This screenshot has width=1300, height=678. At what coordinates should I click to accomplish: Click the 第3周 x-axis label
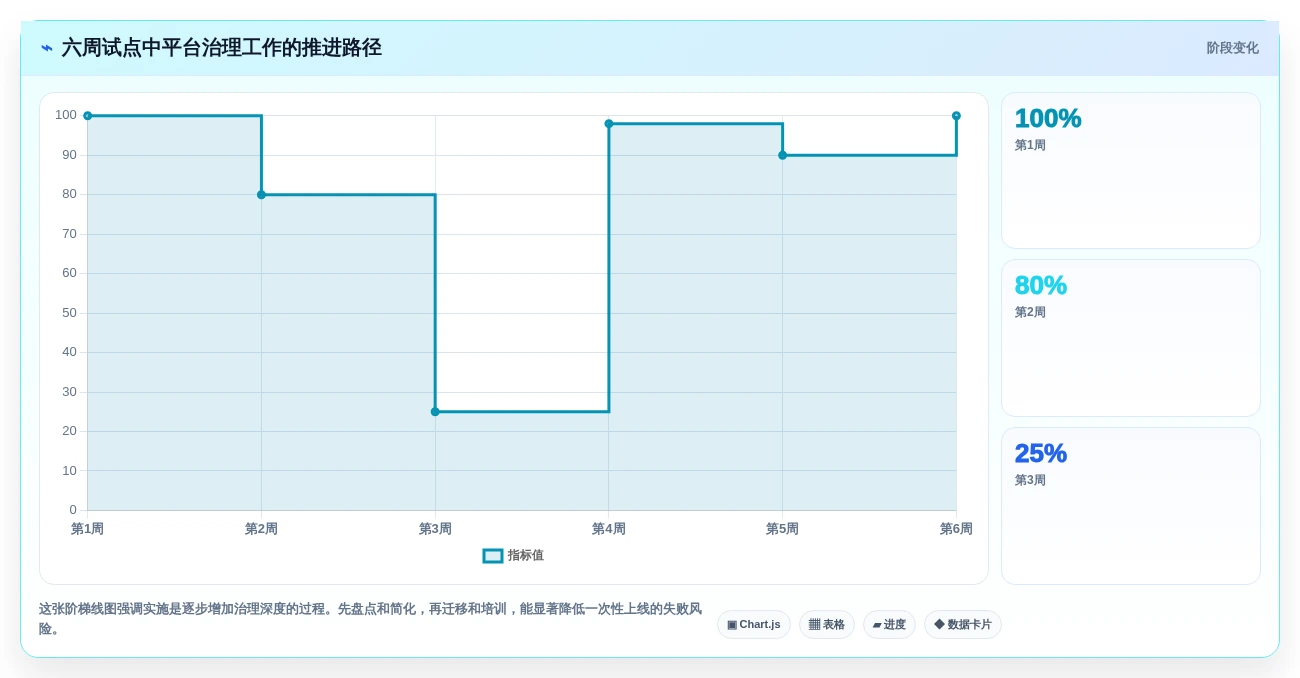(435, 529)
